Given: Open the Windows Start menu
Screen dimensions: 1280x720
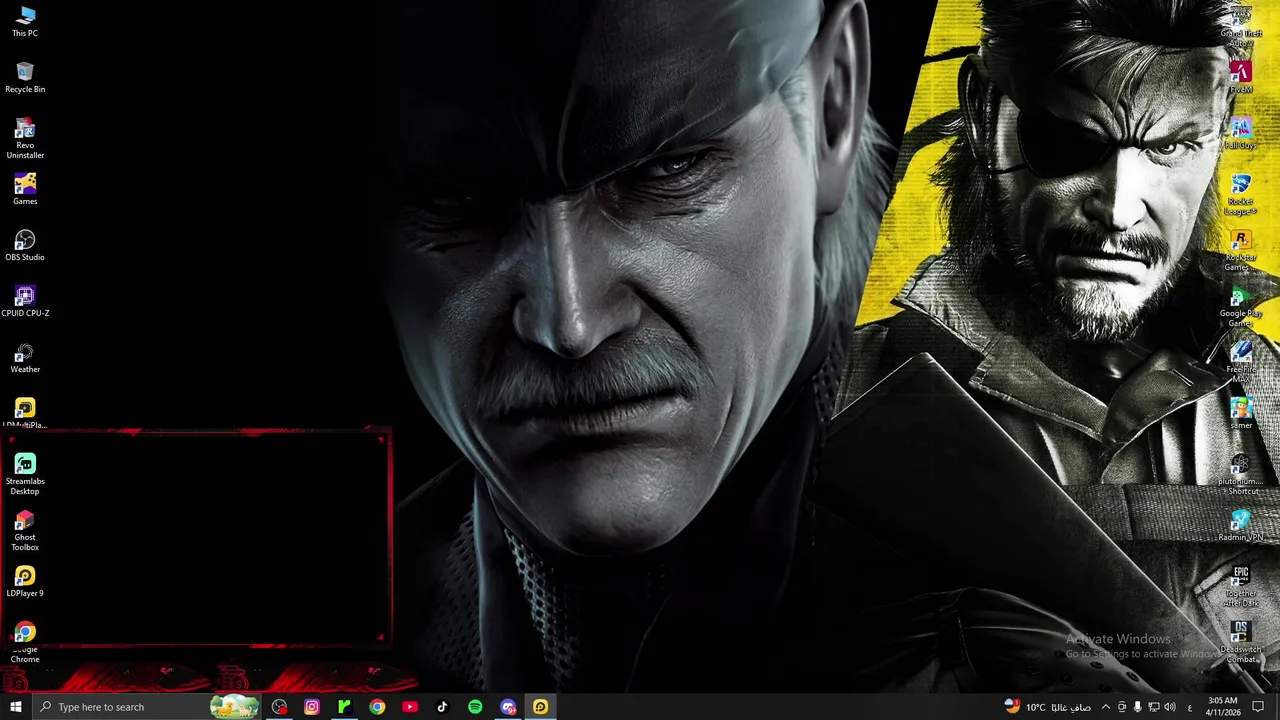Looking at the screenshot, I should click(15, 707).
